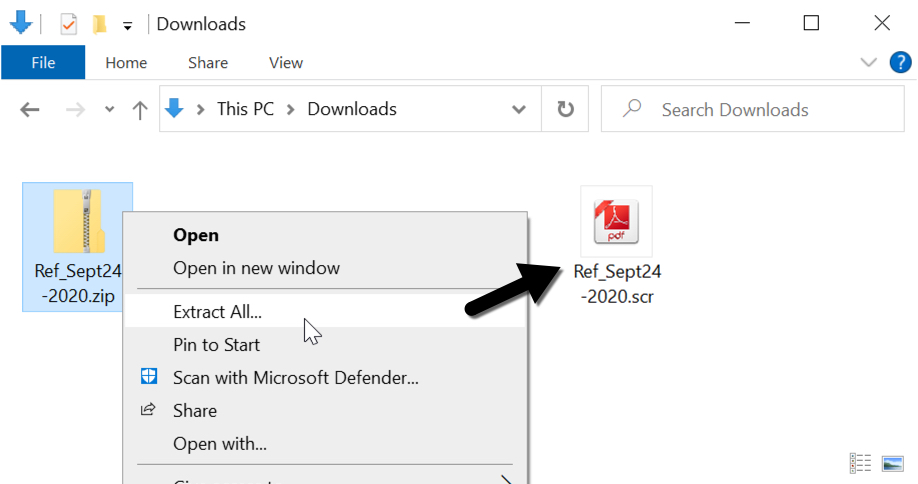Click the blue download arrow in address bar
The height and width of the screenshot is (484, 918).
(174, 108)
